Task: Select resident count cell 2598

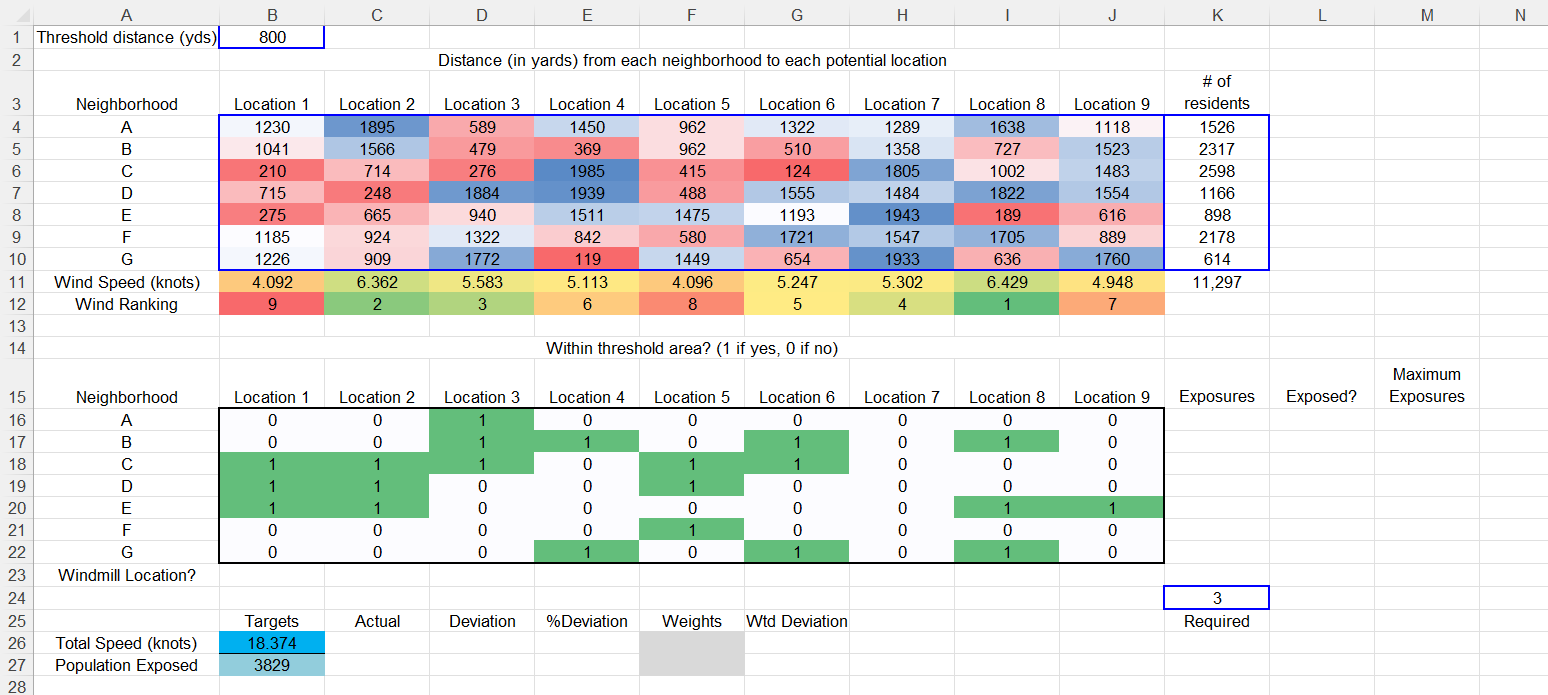Action: pyautogui.click(x=1217, y=171)
